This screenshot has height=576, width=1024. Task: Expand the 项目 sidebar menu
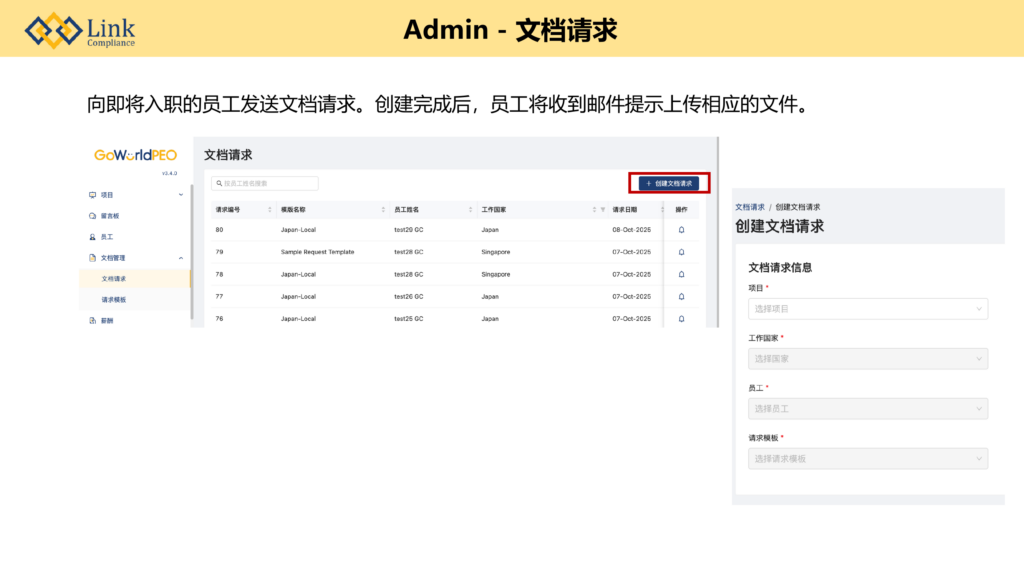click(x=181, y=195)
